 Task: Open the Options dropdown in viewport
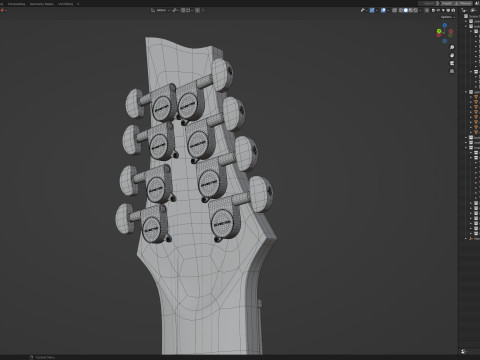448,17
